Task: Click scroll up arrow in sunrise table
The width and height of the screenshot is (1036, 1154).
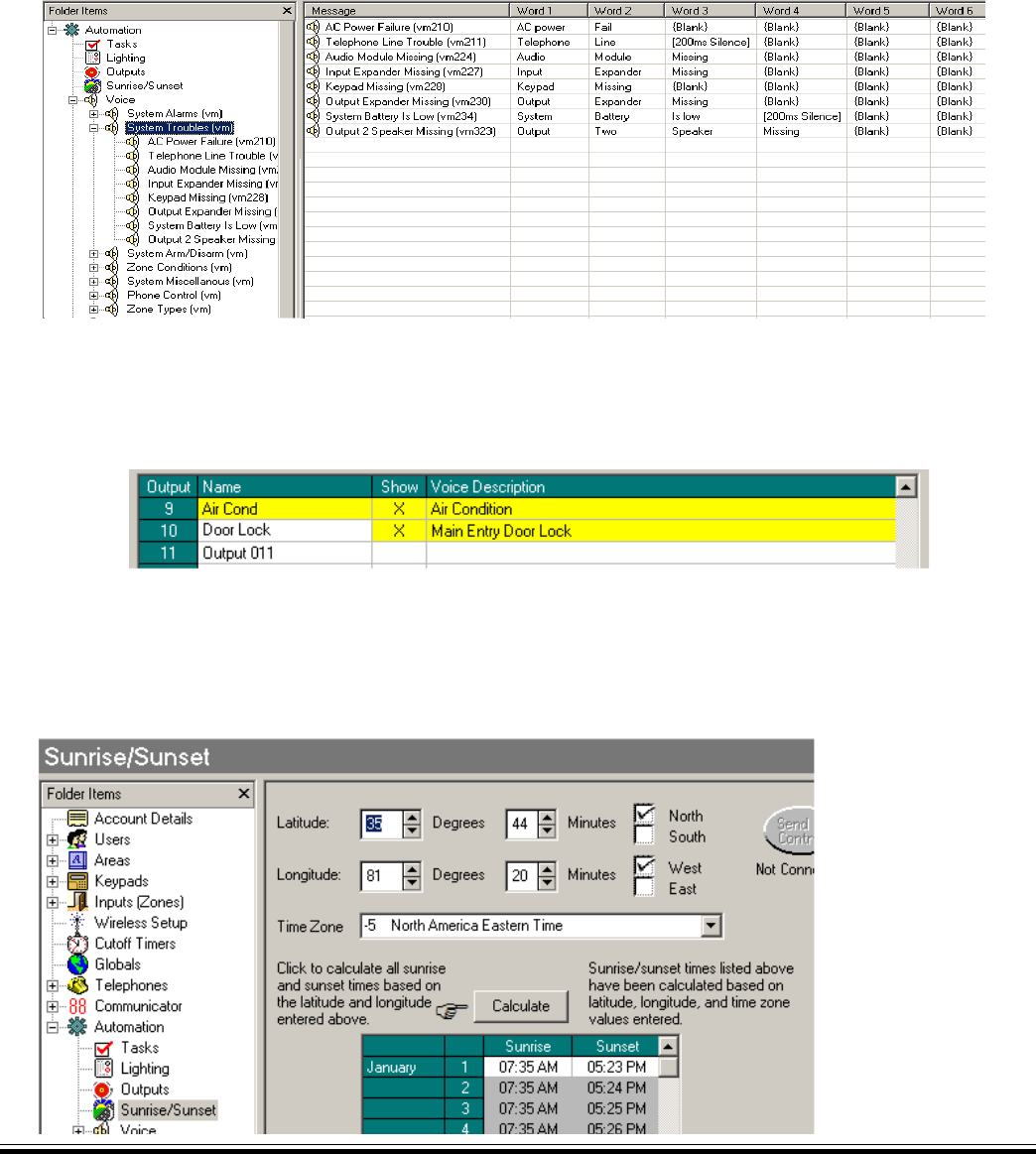Action: coord(668,1046)
